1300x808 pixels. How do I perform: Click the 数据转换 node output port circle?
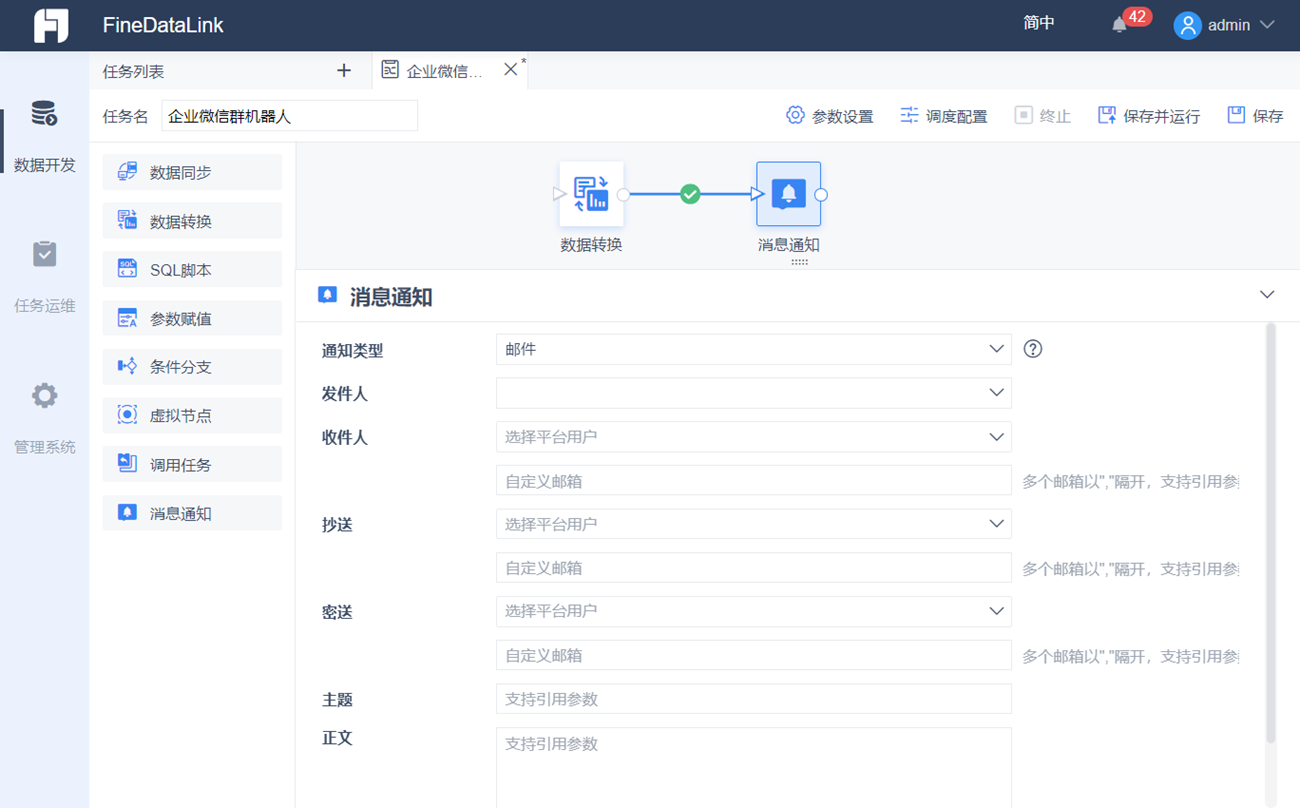[x=623, y=195]
